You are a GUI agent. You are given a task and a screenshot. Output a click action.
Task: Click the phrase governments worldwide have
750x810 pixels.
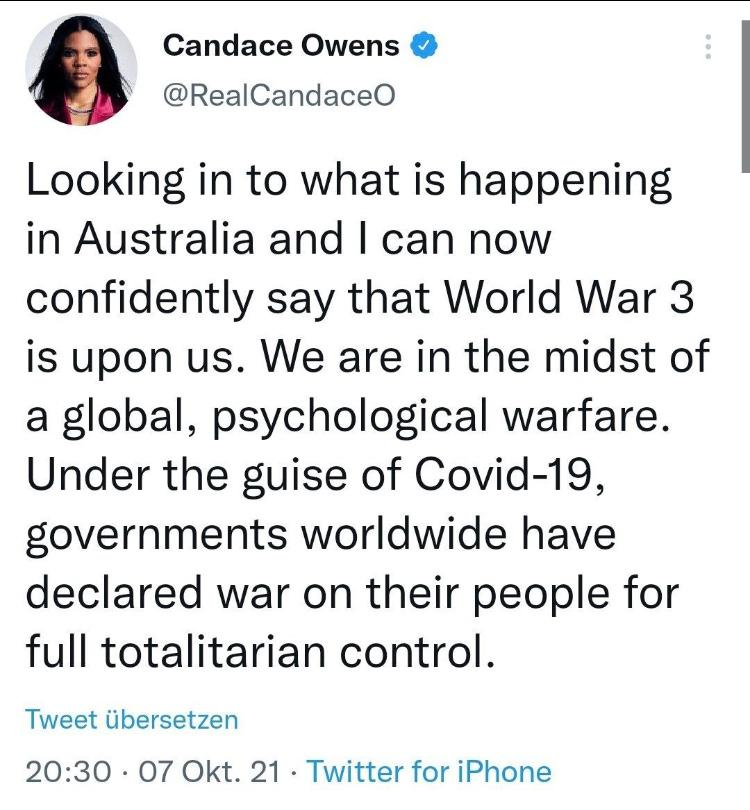point(321,535)
